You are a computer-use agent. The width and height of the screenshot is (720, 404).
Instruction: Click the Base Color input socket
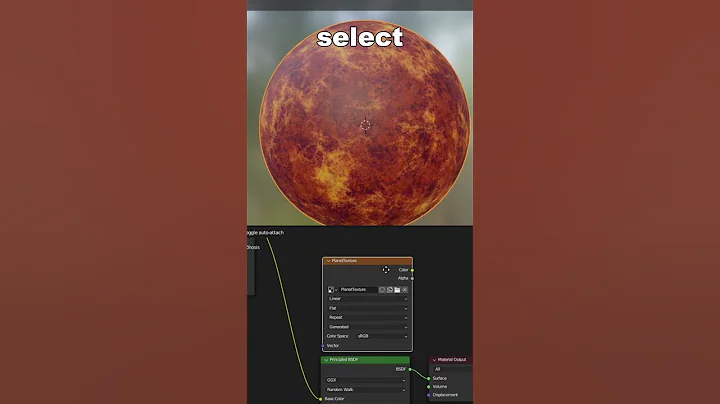click(321, 399)
